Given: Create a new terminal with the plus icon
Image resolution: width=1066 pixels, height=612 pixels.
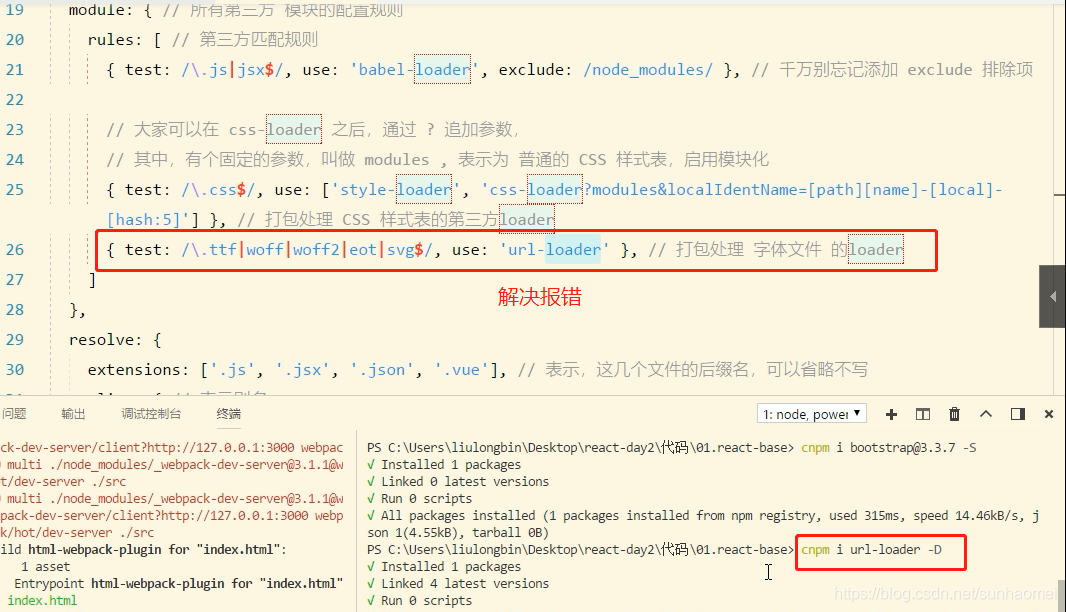Looking at the screenshot, I should [891, 414].
